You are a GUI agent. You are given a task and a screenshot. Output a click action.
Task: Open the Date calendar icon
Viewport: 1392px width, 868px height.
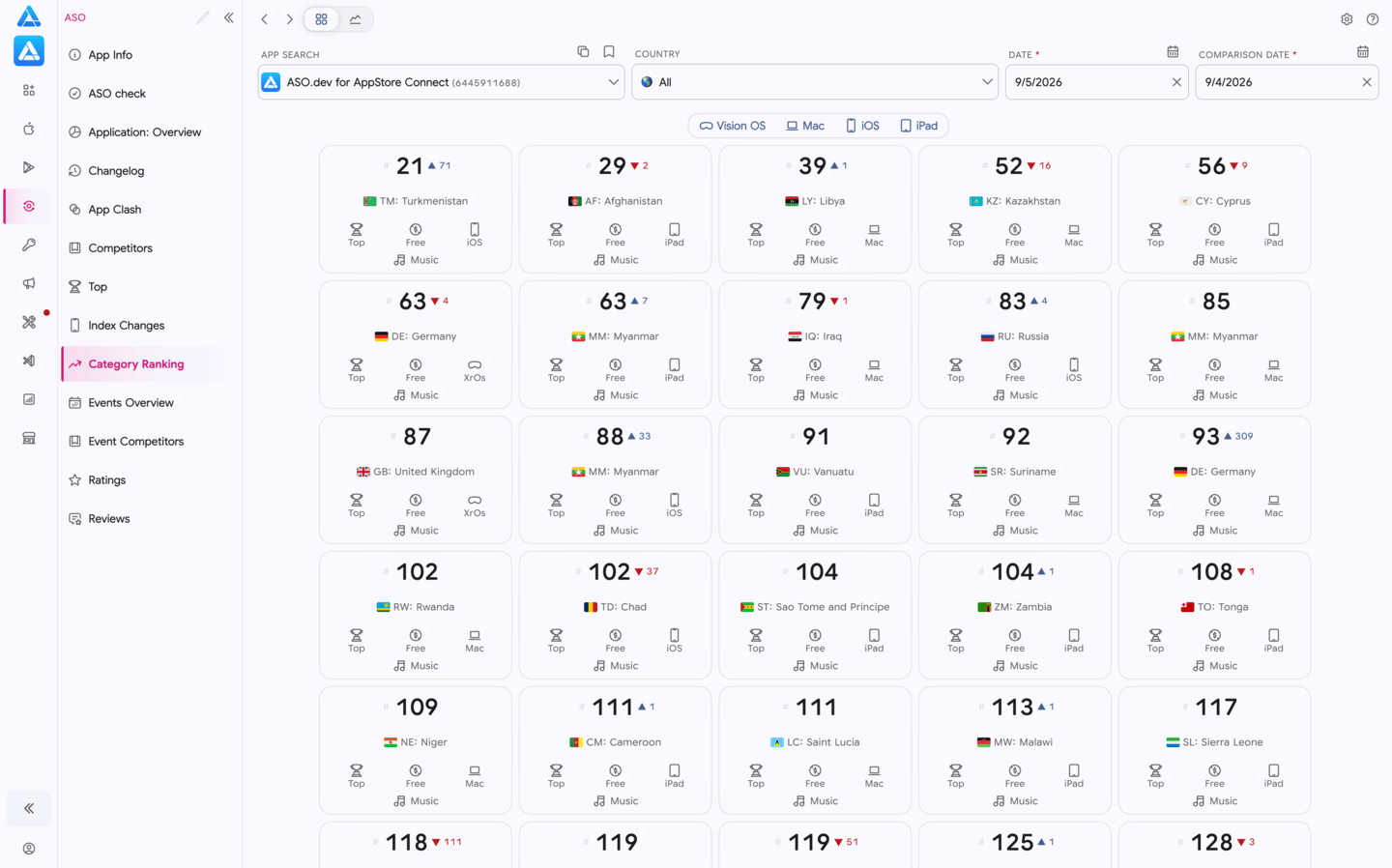coord(1173,52)
